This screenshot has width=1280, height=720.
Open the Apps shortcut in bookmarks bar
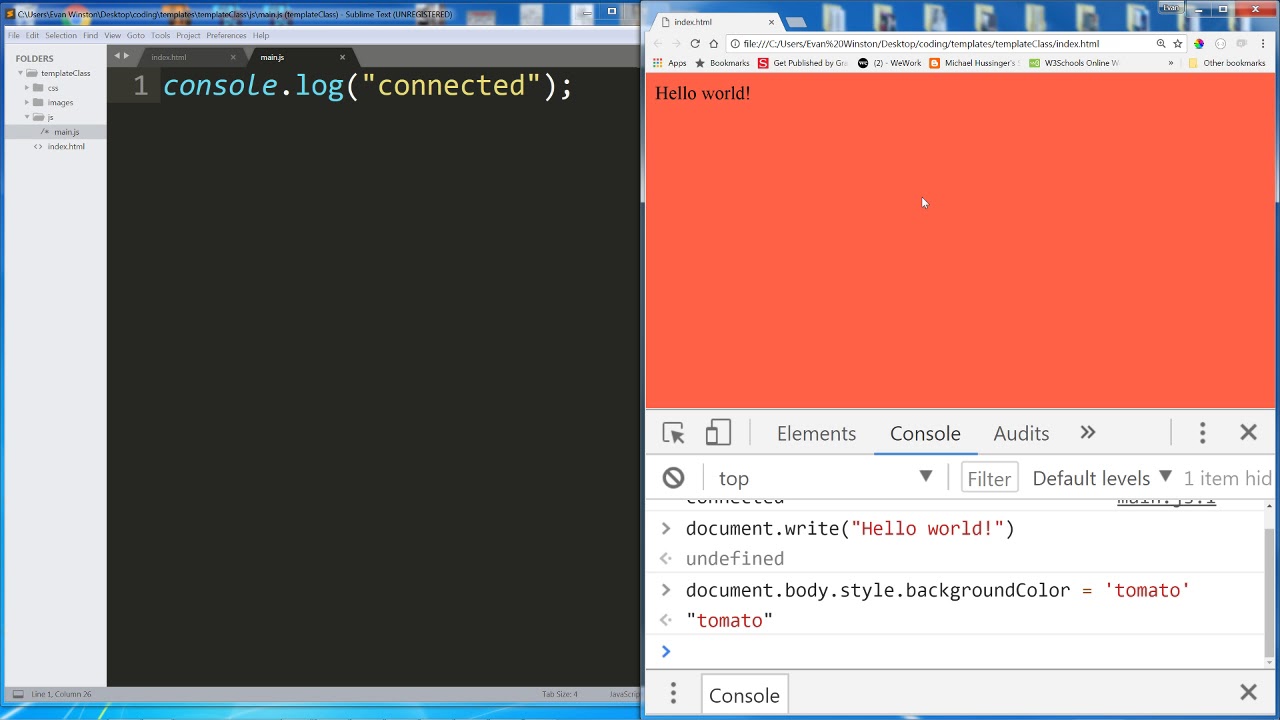(669, 63)
